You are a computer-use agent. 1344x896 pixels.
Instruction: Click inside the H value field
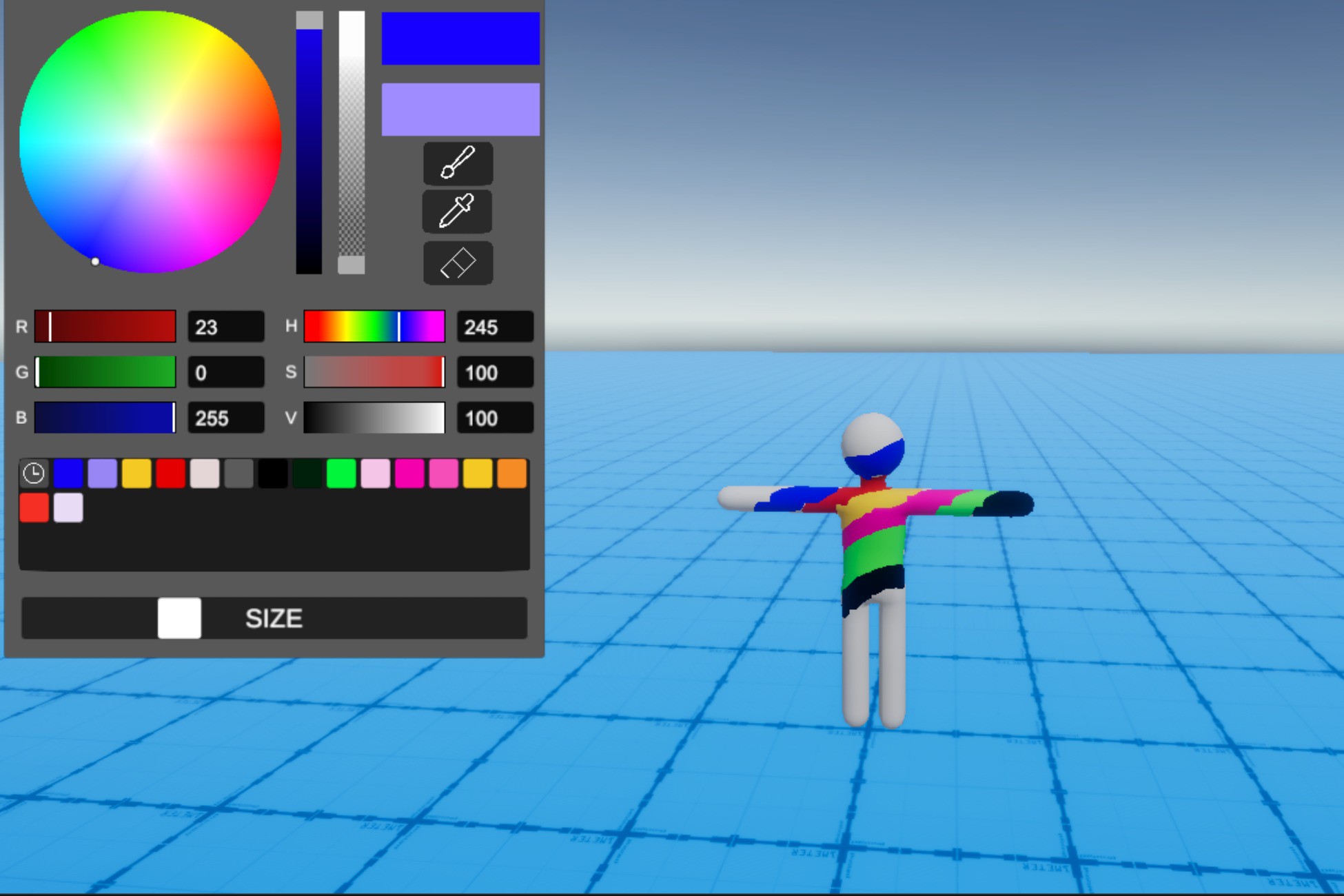pos(495,327)
